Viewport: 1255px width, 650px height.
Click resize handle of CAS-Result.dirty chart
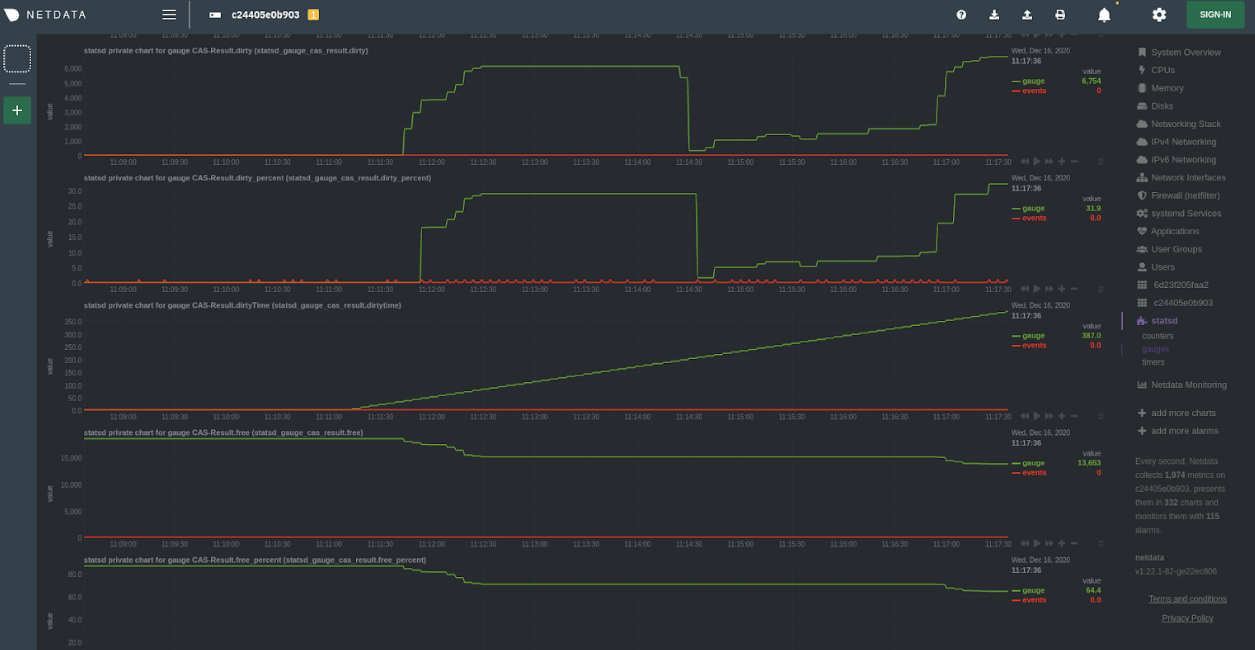[1101, 161]
